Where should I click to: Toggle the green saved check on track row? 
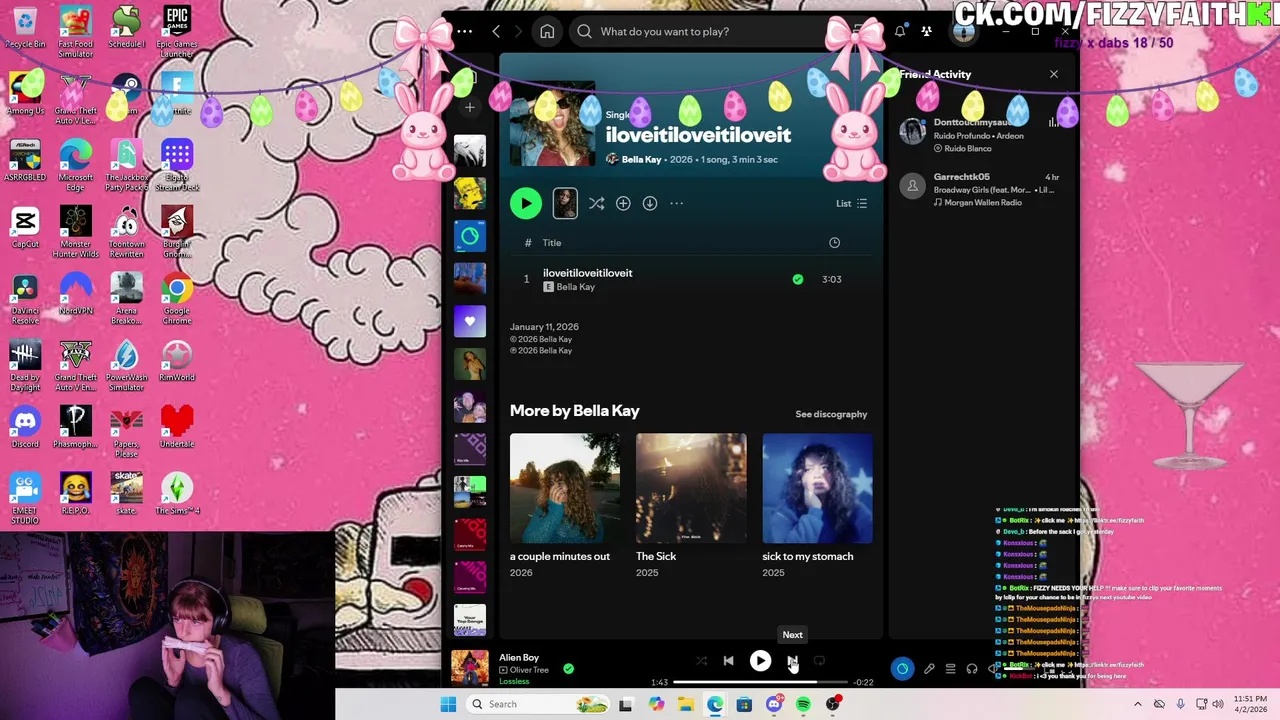[x=798, y=279]
